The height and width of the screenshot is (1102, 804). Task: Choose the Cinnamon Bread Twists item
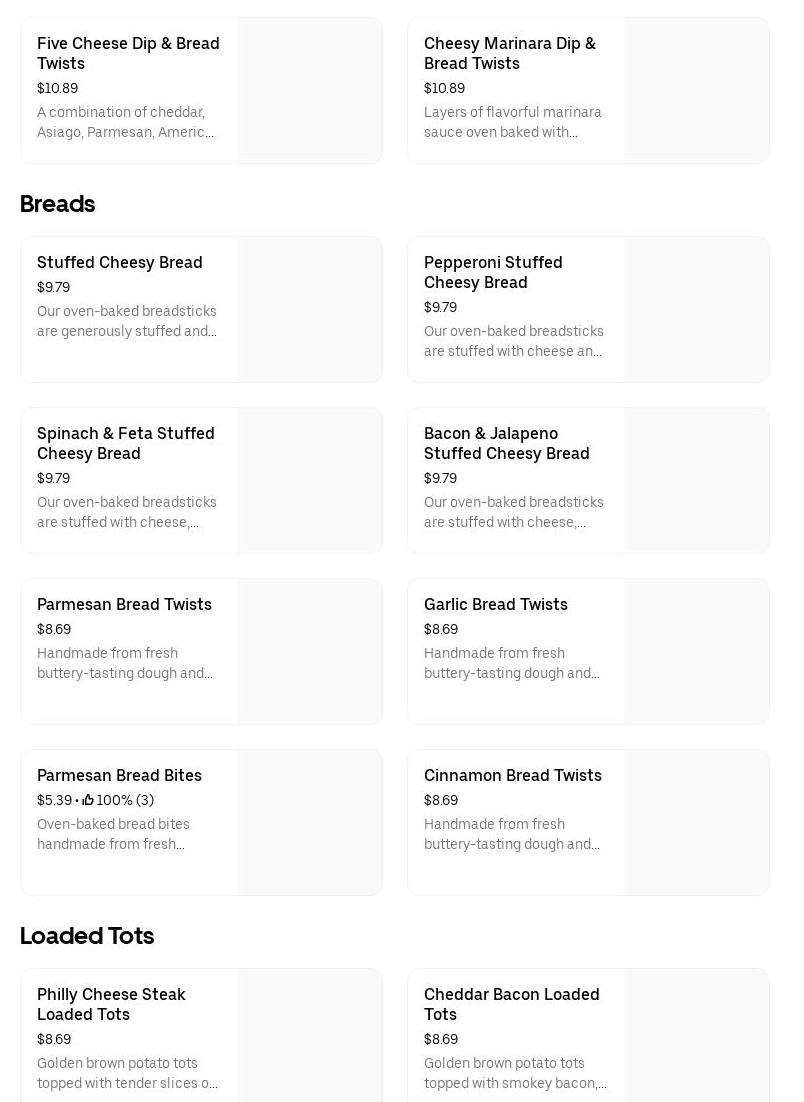tap(513, 775)
